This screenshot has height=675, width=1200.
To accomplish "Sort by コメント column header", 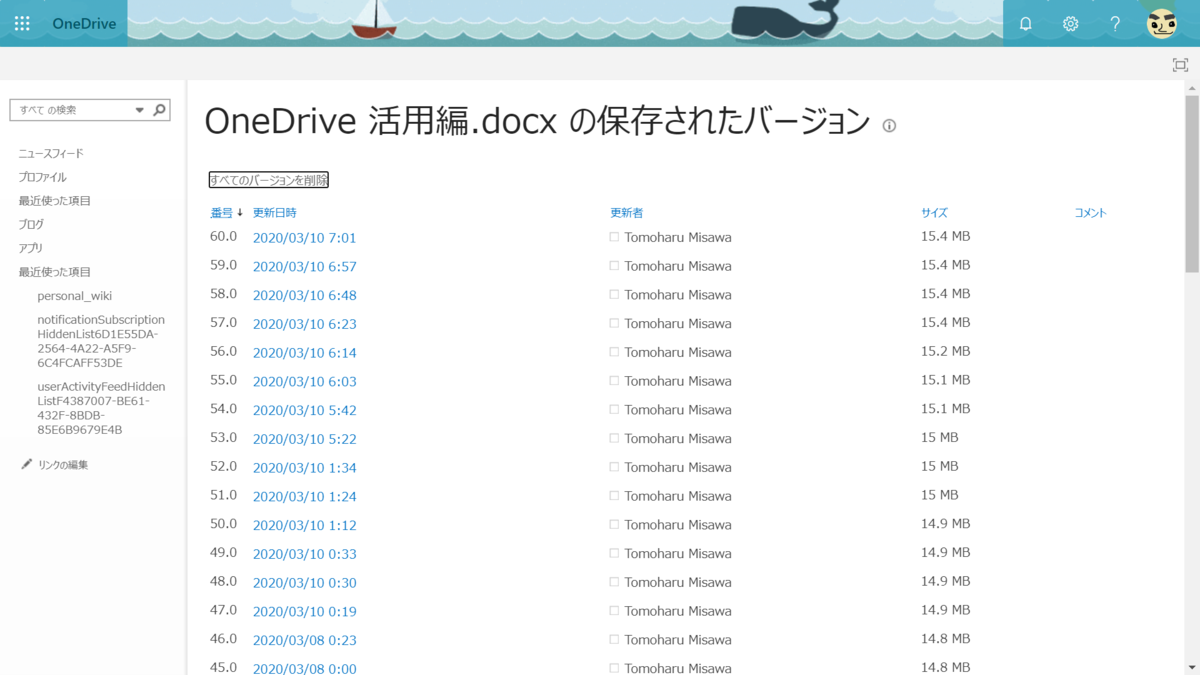I will (x=1090, y=213).
